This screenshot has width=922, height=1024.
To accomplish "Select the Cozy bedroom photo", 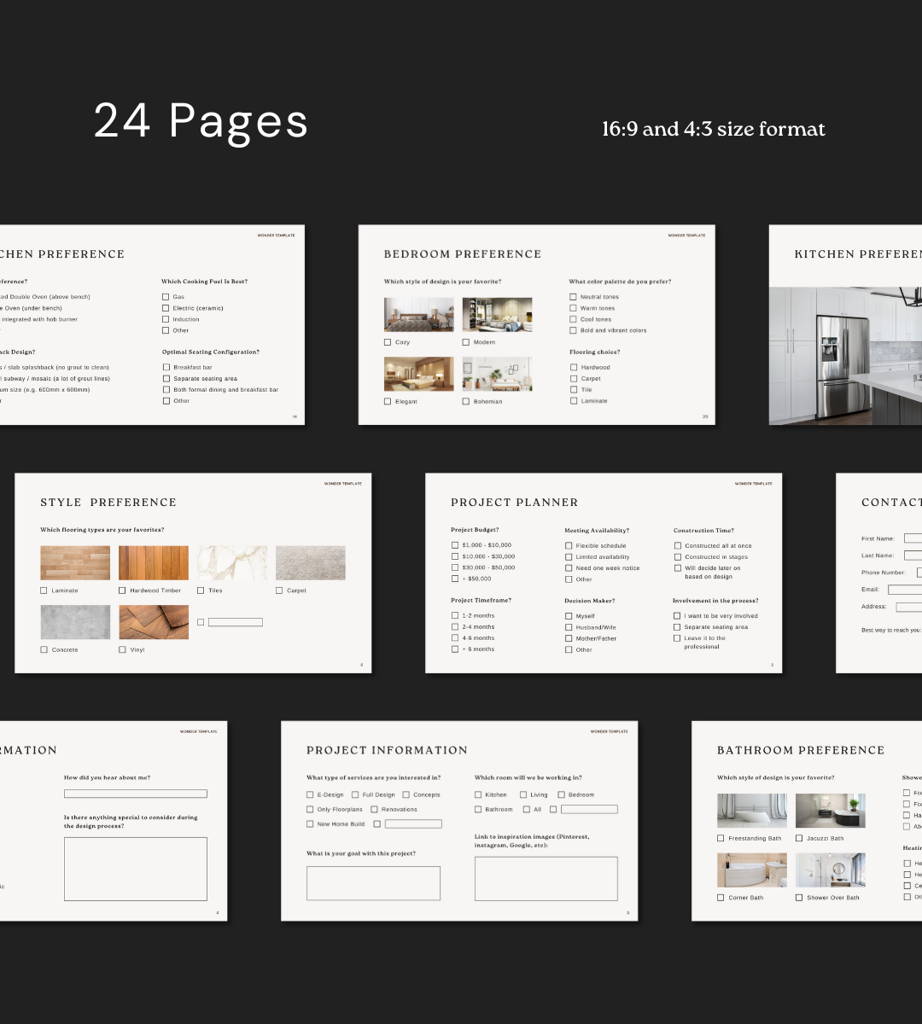I will pos(419,314).
